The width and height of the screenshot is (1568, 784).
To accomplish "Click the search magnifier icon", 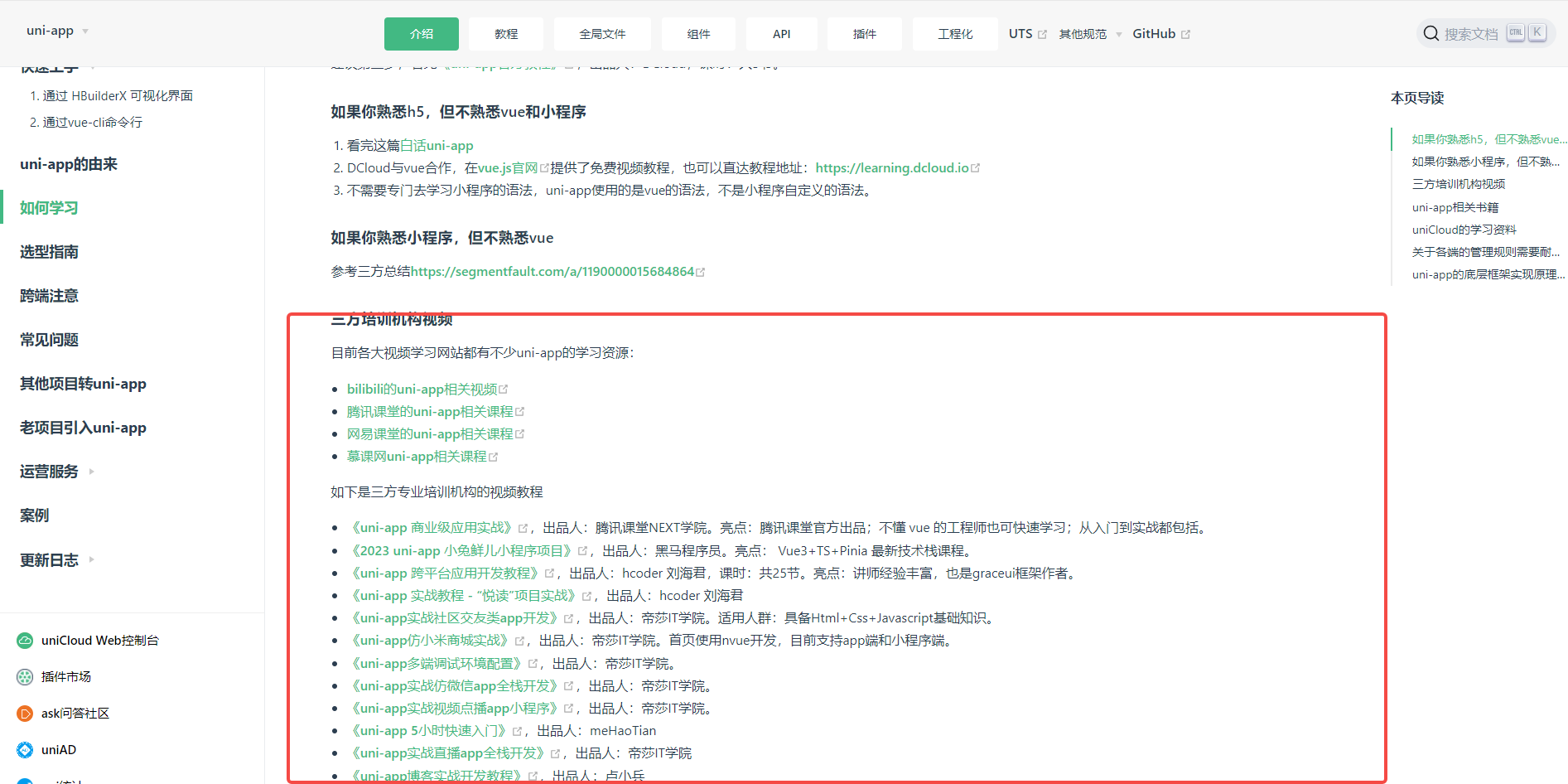I will coord(1430,34).
